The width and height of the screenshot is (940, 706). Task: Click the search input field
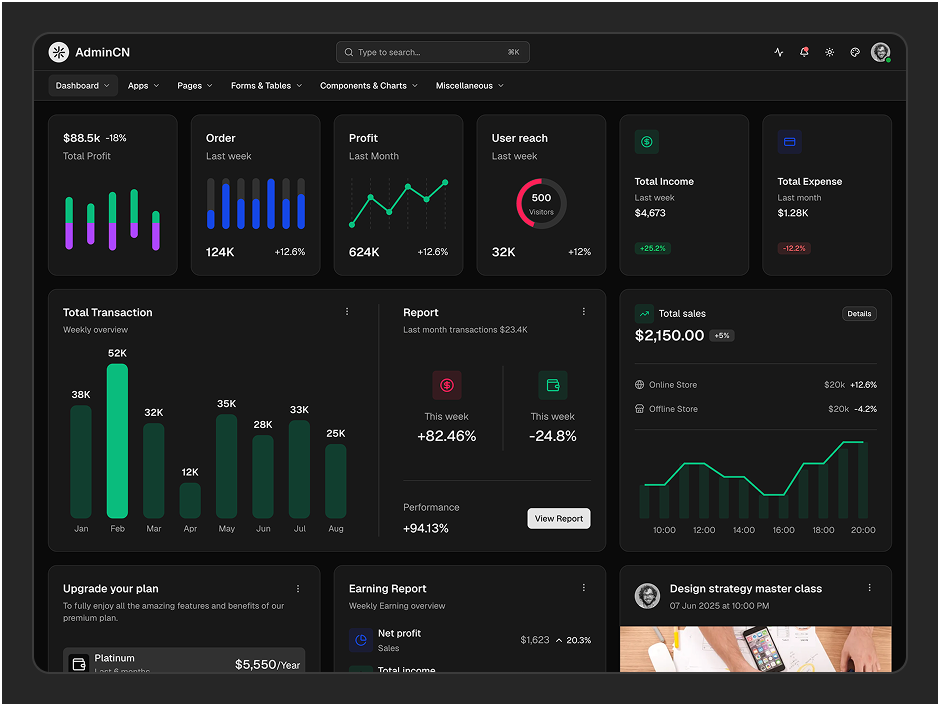tap(432, 52)
